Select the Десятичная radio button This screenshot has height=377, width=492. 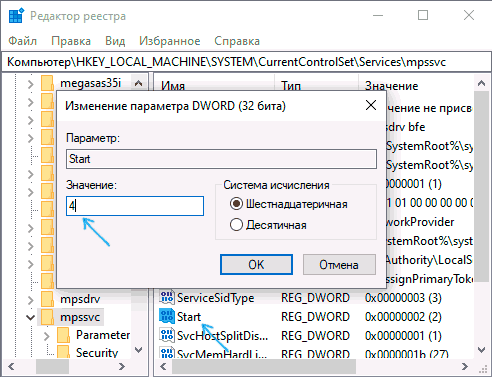(236, 225)
